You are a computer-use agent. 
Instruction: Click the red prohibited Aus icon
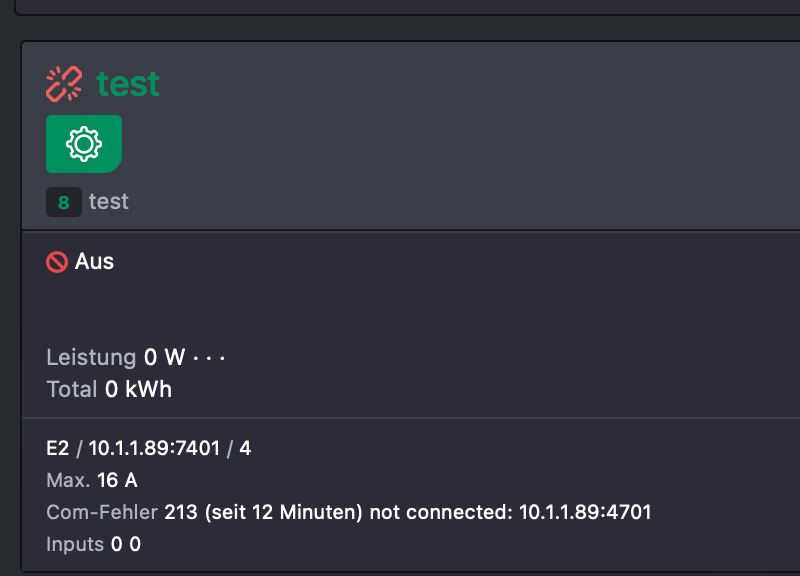pos(57,262)
